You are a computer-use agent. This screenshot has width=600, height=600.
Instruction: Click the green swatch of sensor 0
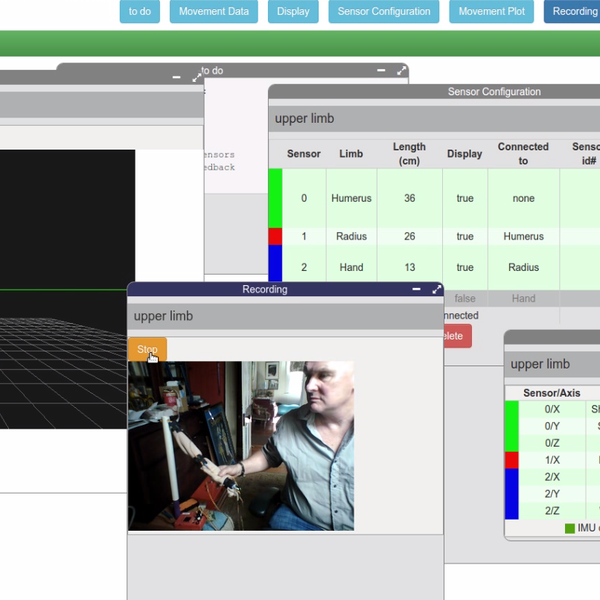(x=275, y=198)
